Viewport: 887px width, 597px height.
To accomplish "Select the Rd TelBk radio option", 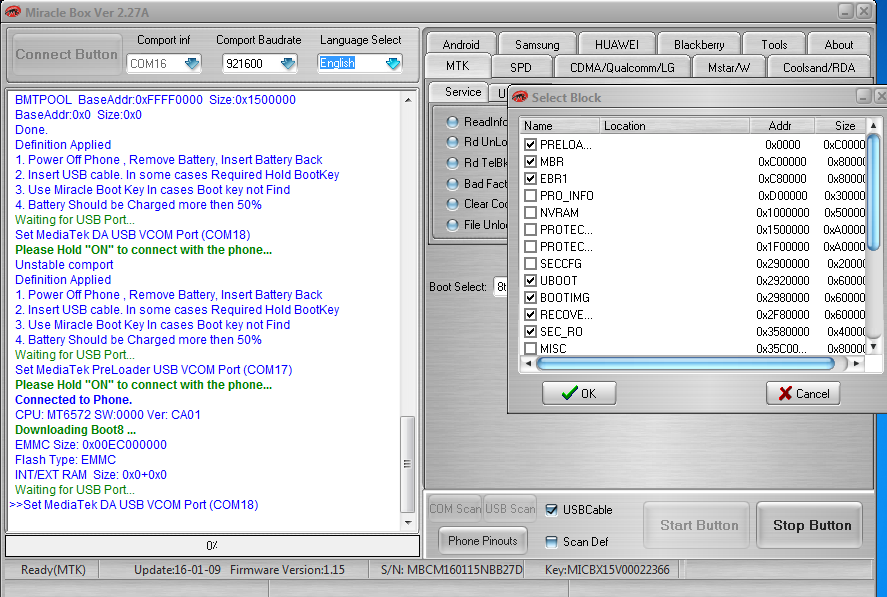I will point(452,163).
